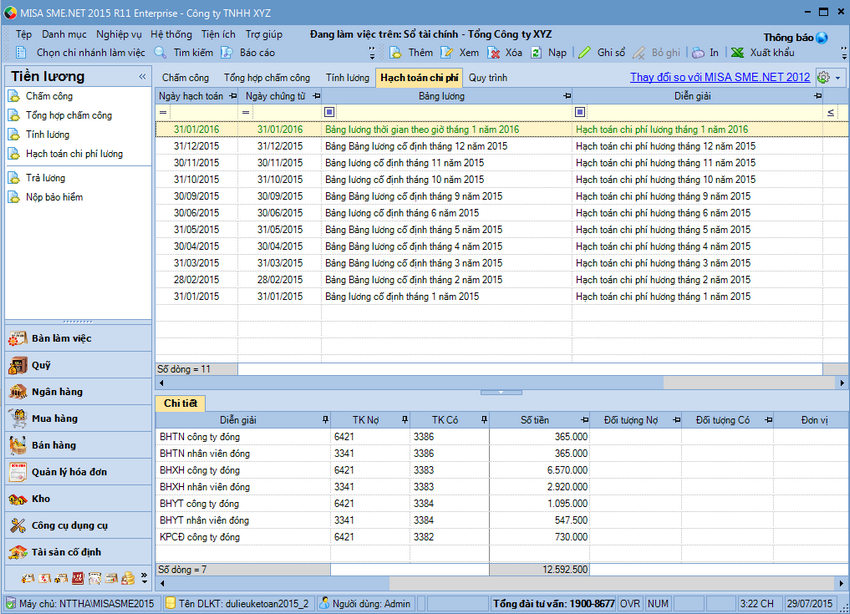Toggle pin on top Diễn giải column

(x=817, y=96)
